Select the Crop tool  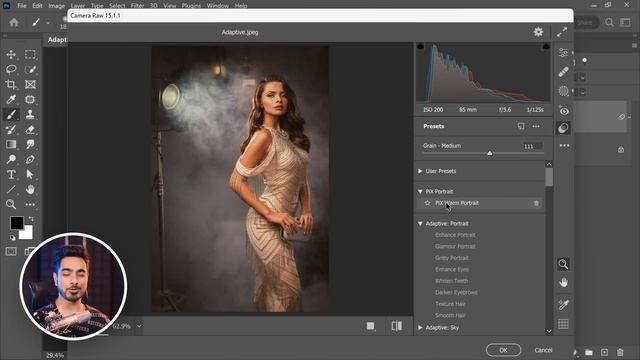(11, 84)
